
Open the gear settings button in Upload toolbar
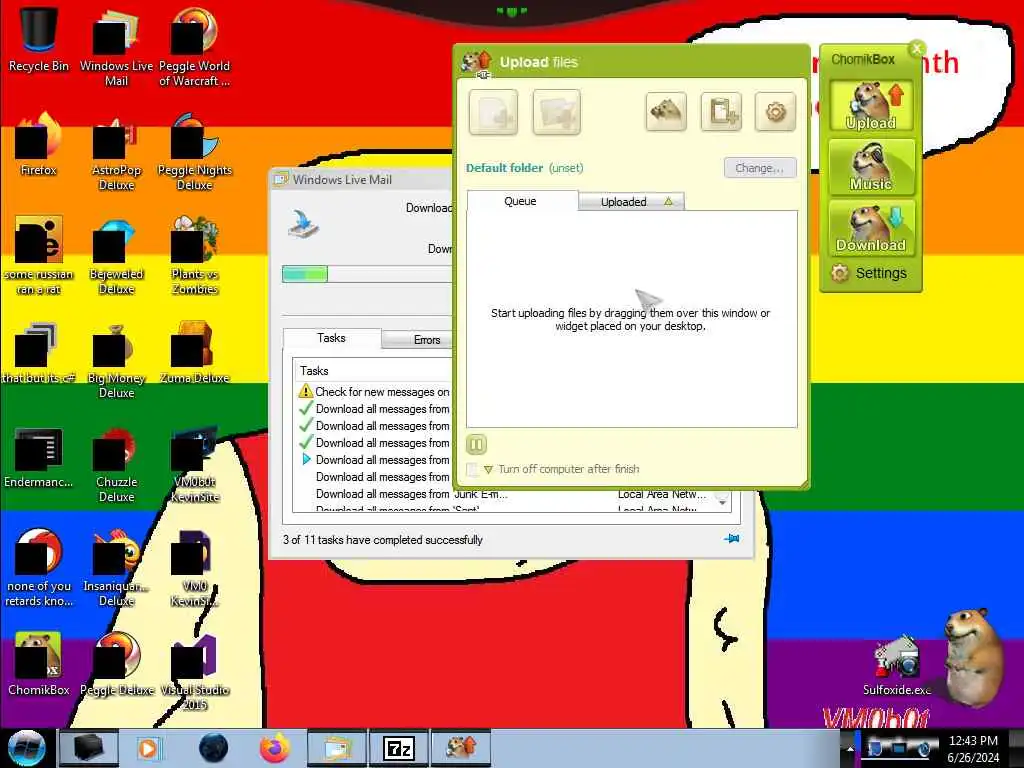click(775, 112)
